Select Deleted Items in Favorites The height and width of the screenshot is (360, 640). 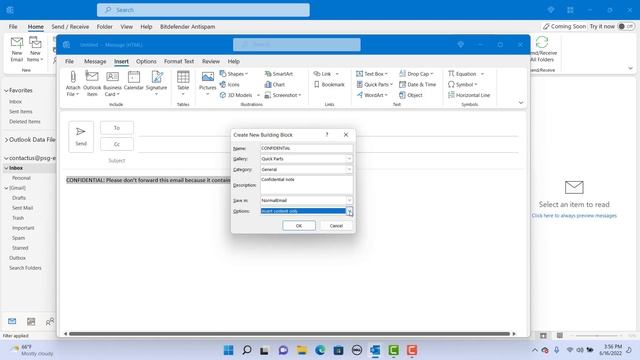click(x=24, y=122)
